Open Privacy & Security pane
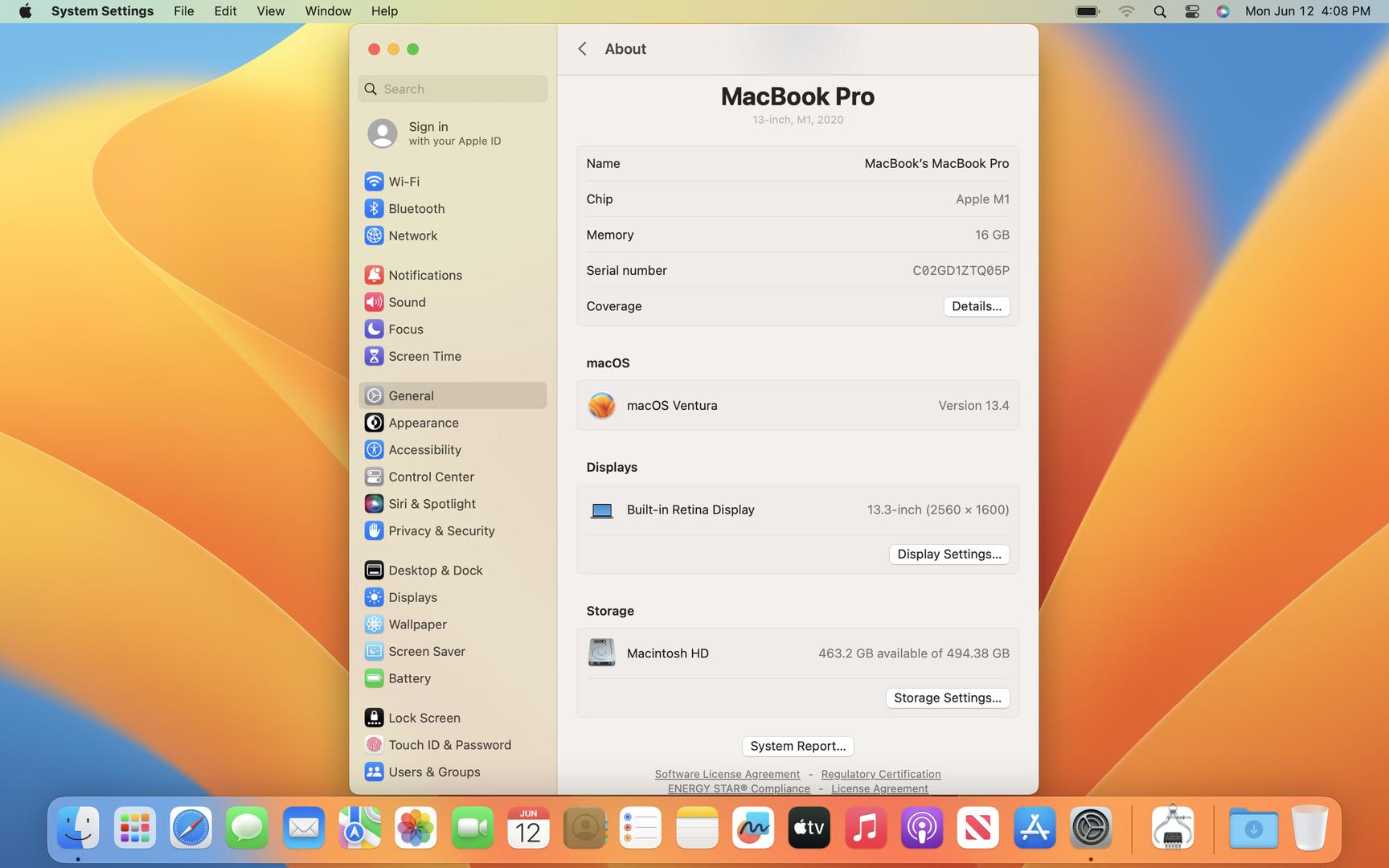1389x868 pixels. coord(440,531)
